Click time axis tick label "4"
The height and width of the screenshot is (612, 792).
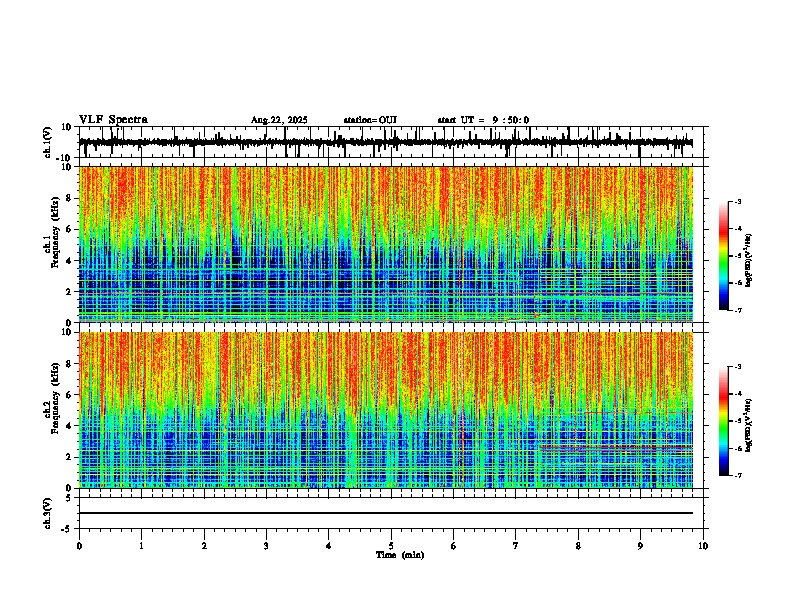coord(329,545)
